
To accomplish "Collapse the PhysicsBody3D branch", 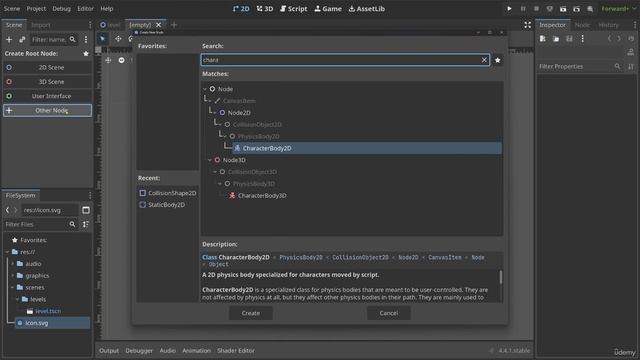I will (220, 184).
